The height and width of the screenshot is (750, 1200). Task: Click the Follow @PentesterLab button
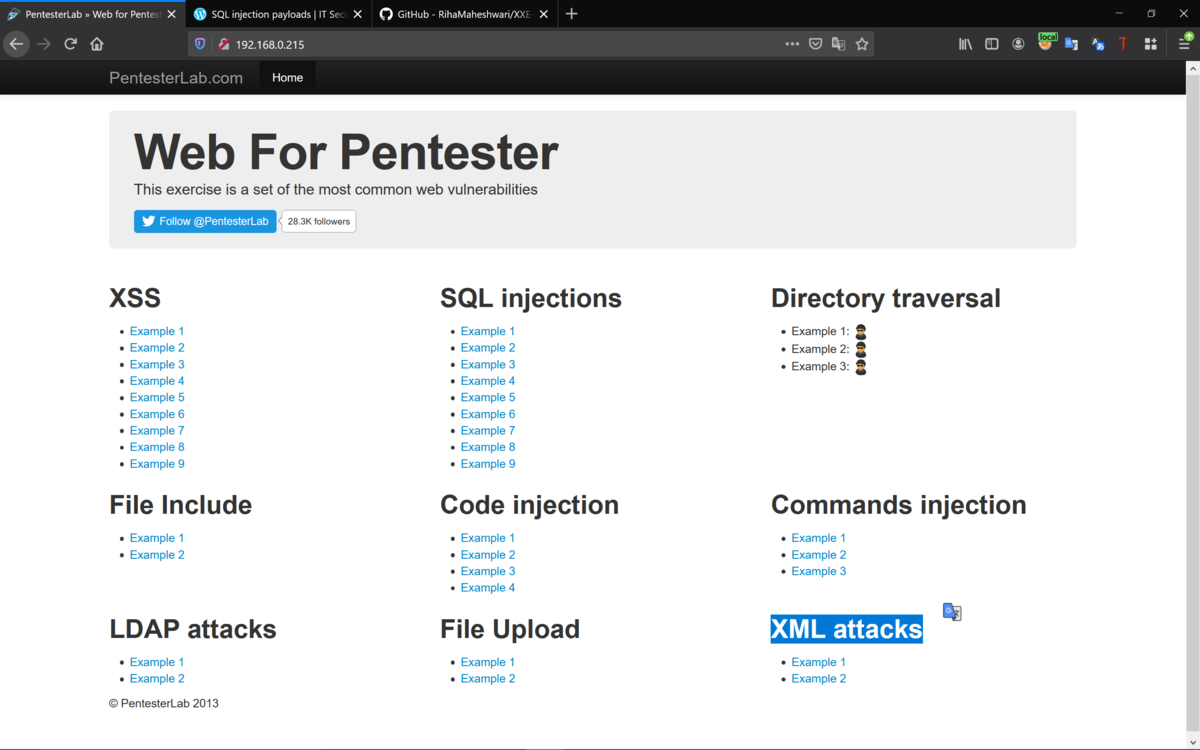pos(205,221)
